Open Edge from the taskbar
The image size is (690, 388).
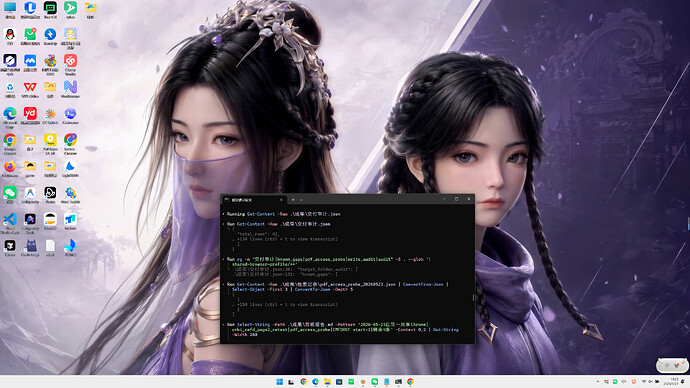pos(316,382)
